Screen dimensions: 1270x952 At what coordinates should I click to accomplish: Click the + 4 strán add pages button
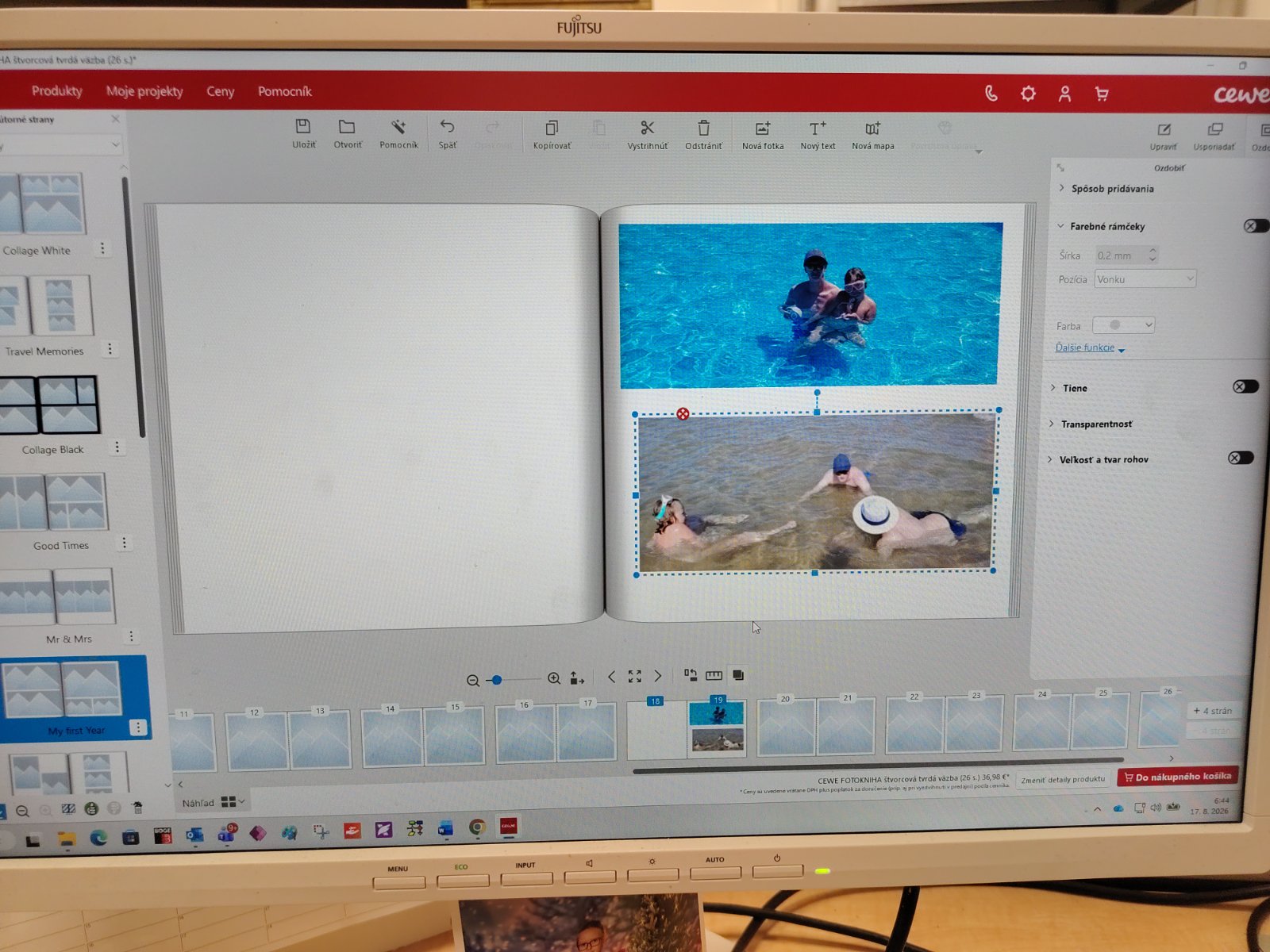[x=1213, y=711]
